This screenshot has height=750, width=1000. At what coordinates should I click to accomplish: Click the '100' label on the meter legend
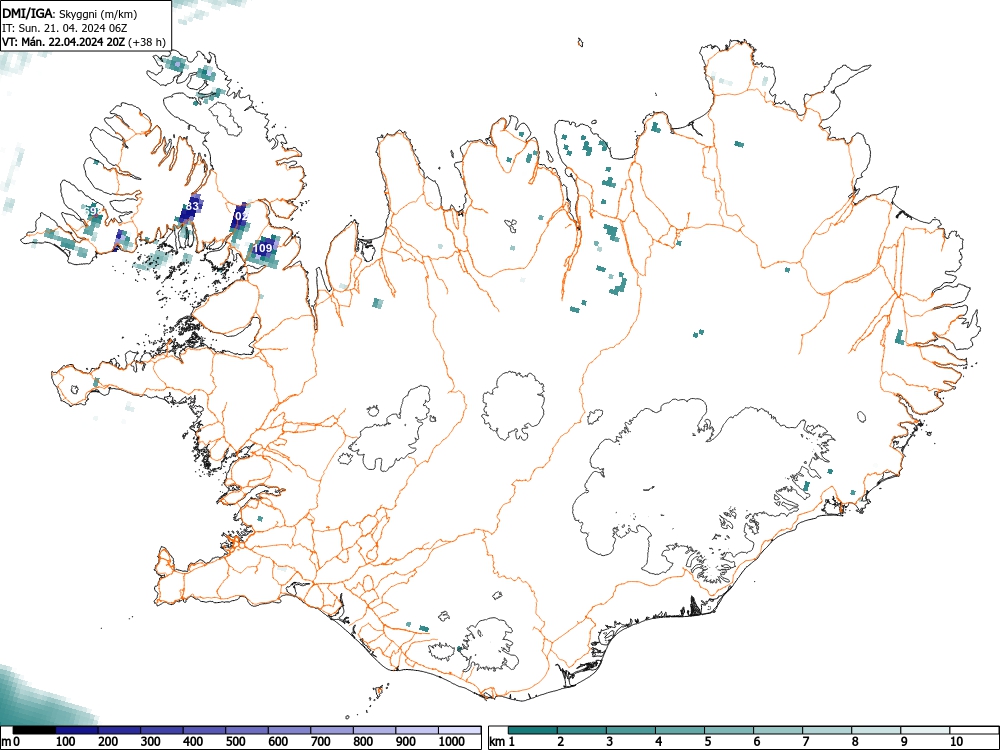[66, 742]
